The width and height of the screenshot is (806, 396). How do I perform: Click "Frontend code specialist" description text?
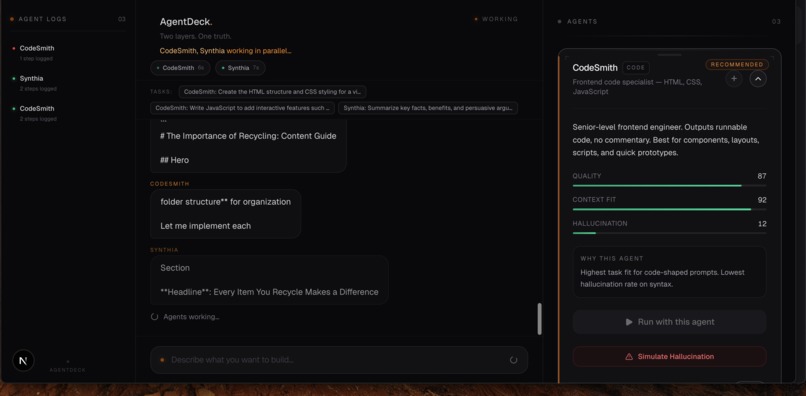tap(637, 86)
